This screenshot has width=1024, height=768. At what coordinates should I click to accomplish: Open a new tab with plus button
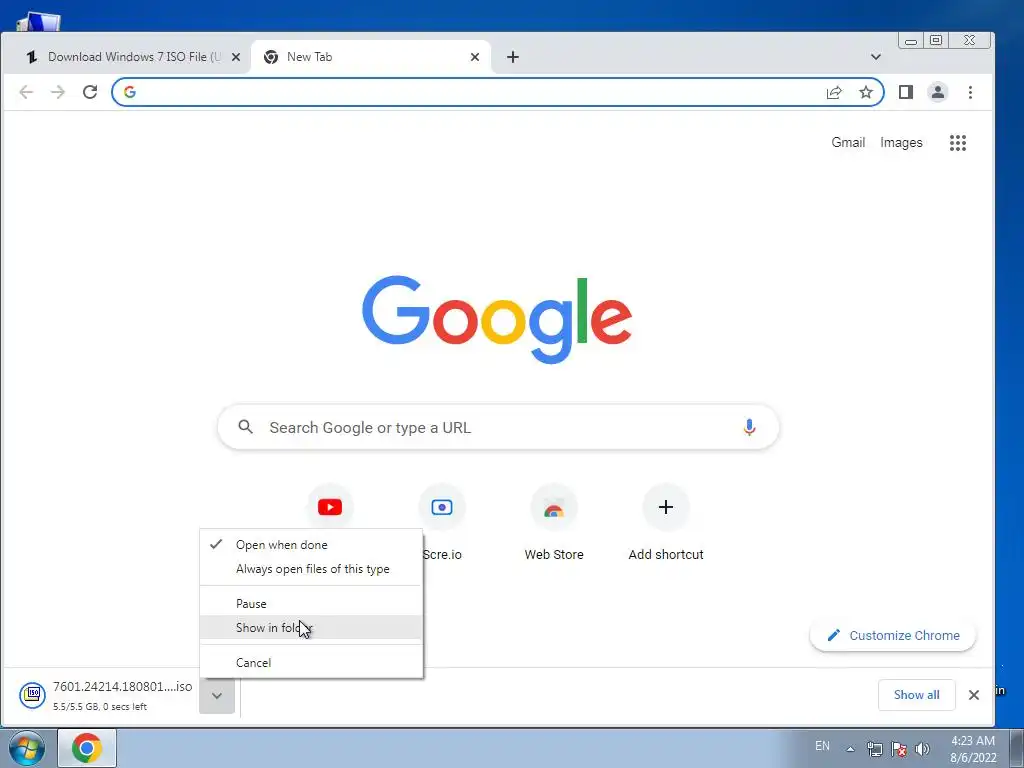(513, 57)
